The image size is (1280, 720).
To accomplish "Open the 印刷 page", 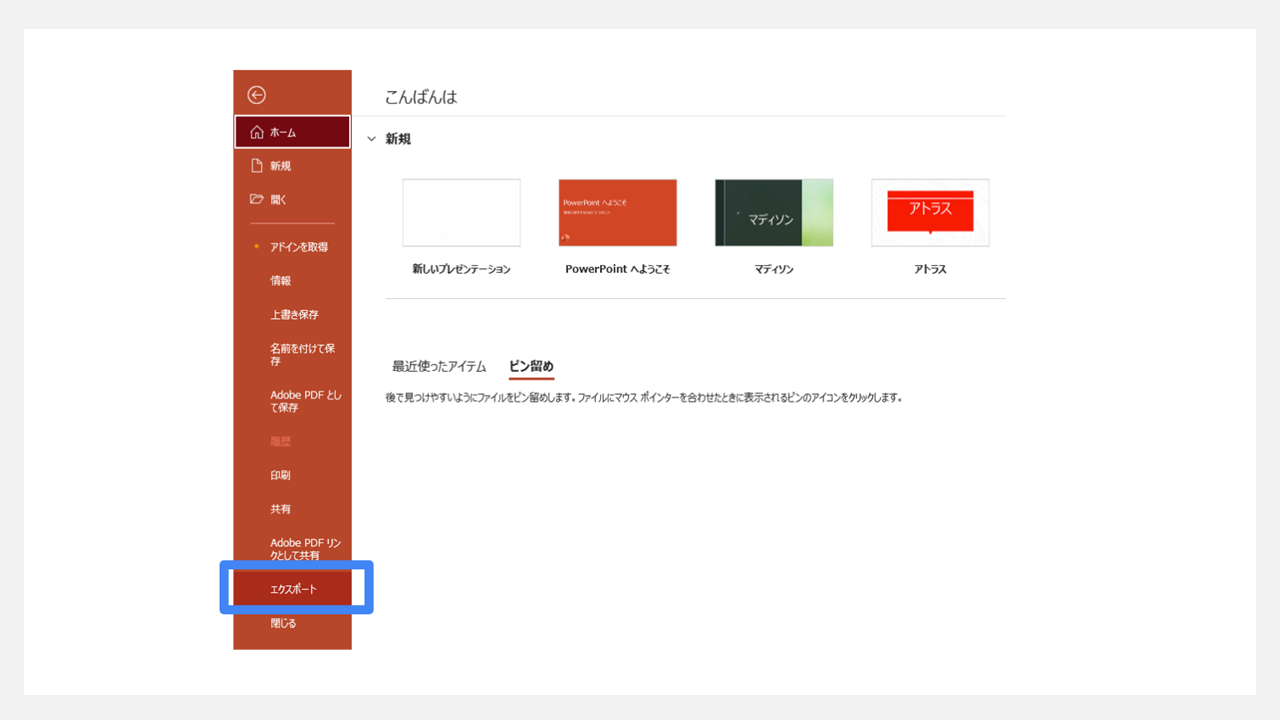I will pyautogui.click(x=292, y=475).
